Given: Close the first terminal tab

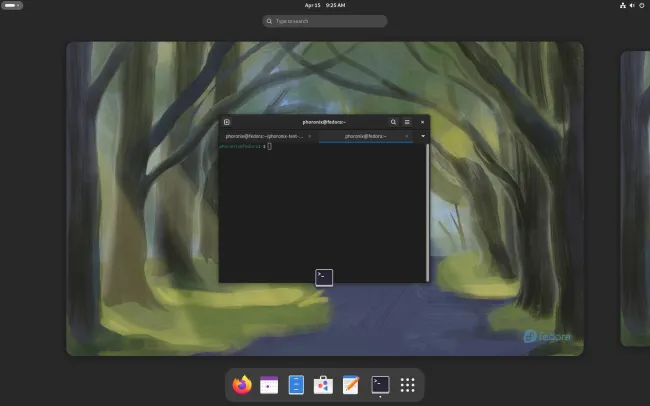Looking at the screenshot, I should point(309,135).
